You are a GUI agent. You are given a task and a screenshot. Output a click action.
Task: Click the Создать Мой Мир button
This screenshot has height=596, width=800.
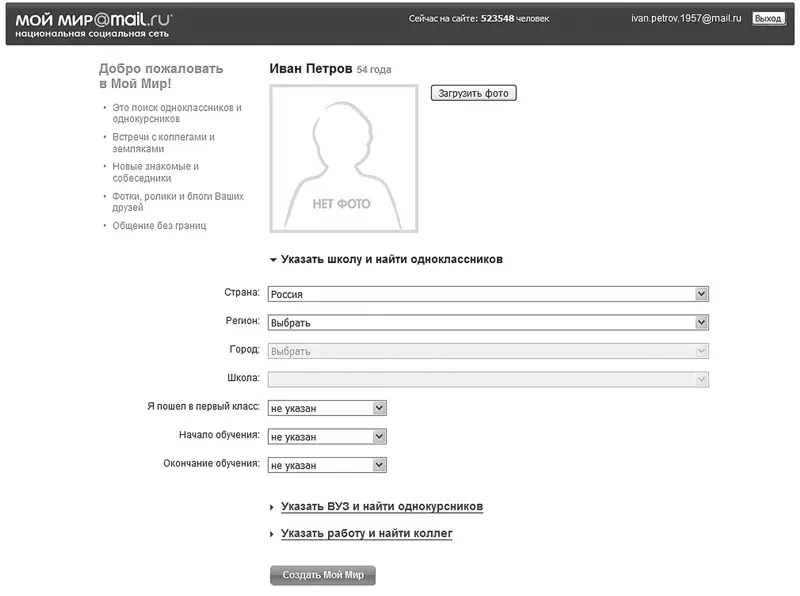pos(322,576)
